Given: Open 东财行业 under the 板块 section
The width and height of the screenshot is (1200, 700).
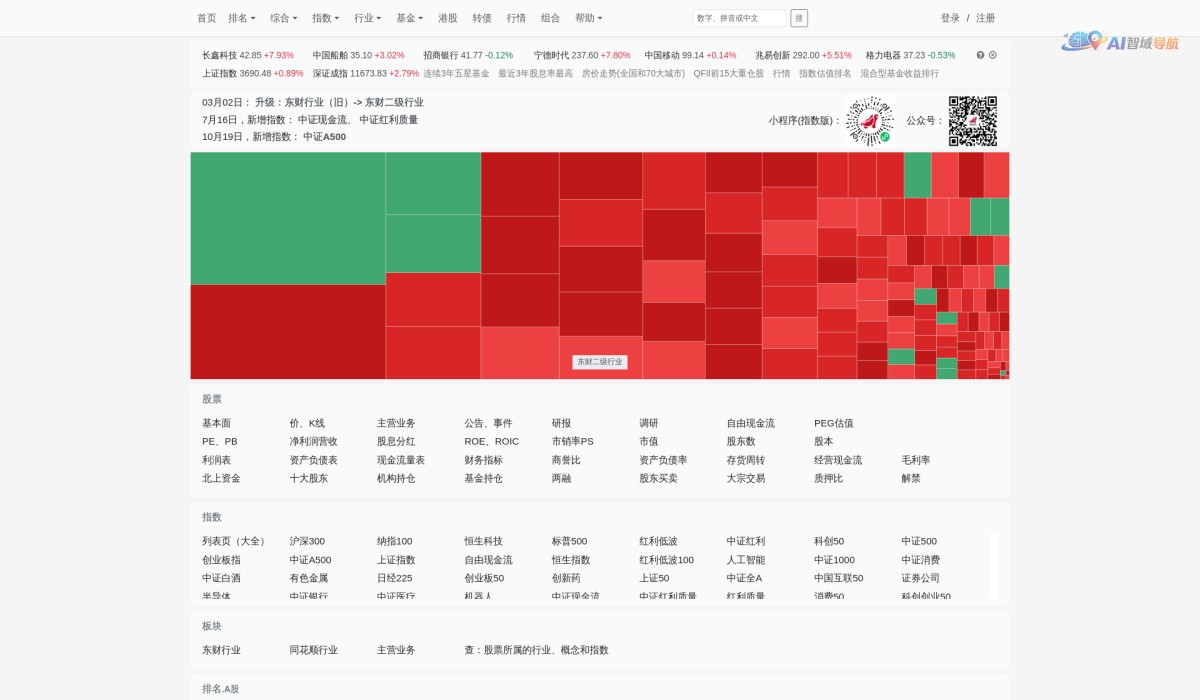Looking at the screenshot, I should pyautogui.click(x=221, y=650).
